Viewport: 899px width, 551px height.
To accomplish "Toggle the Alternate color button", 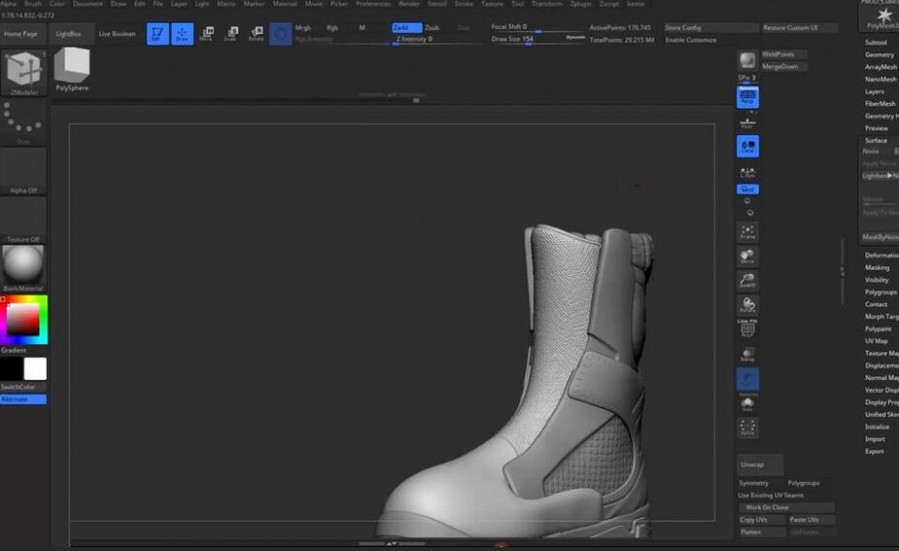I will coord(24,399).
